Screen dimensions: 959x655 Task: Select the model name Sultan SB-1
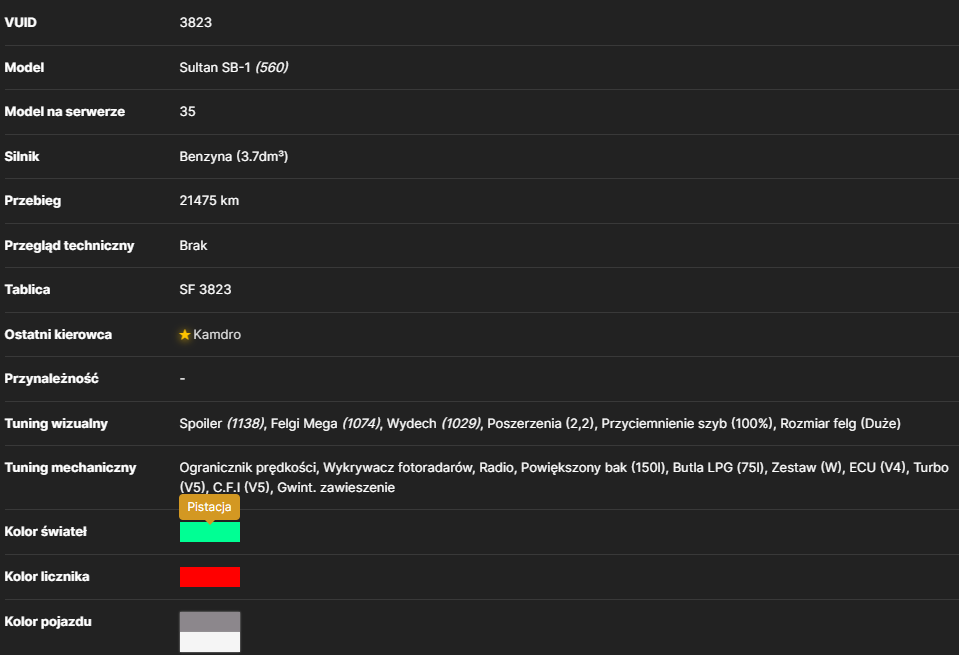pos(215,67)
